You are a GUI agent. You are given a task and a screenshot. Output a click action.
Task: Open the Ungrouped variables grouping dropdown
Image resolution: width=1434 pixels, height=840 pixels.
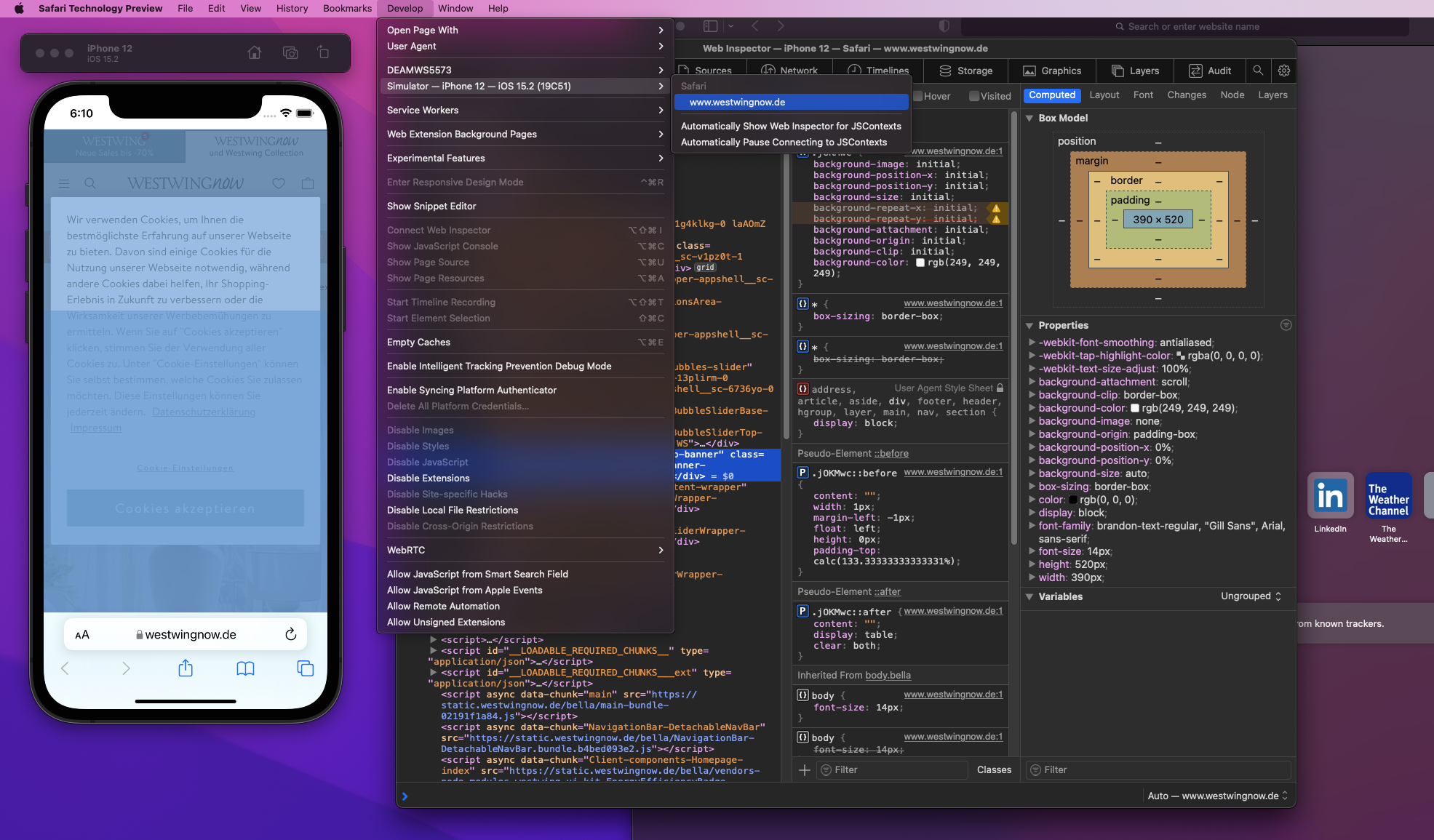pos(1250,596)
